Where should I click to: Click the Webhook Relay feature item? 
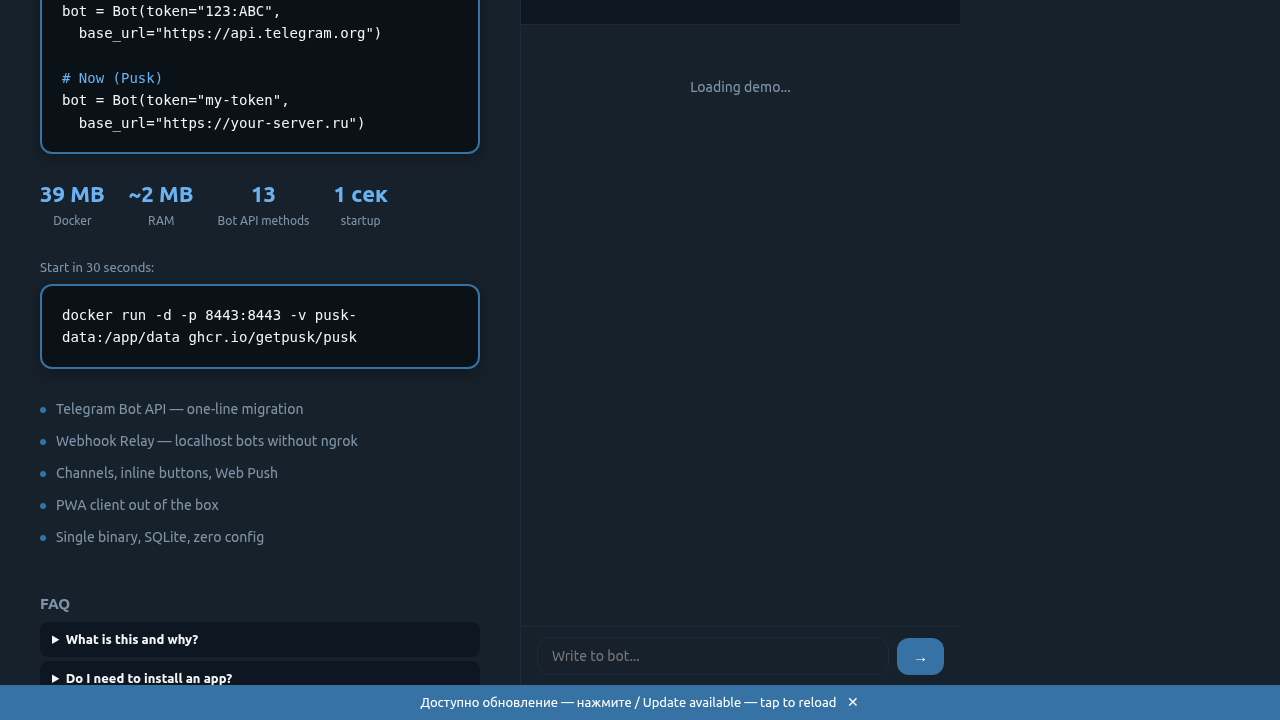206,441
